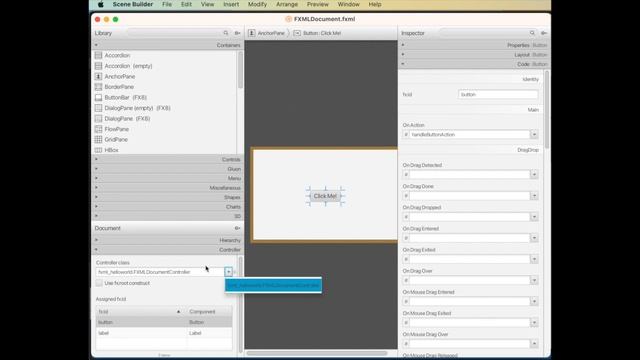Screen dimensions: 640x360
Task: Select the ButtonBar (FX8) icon
Action: pyautogui.click(x=98, y=98)
